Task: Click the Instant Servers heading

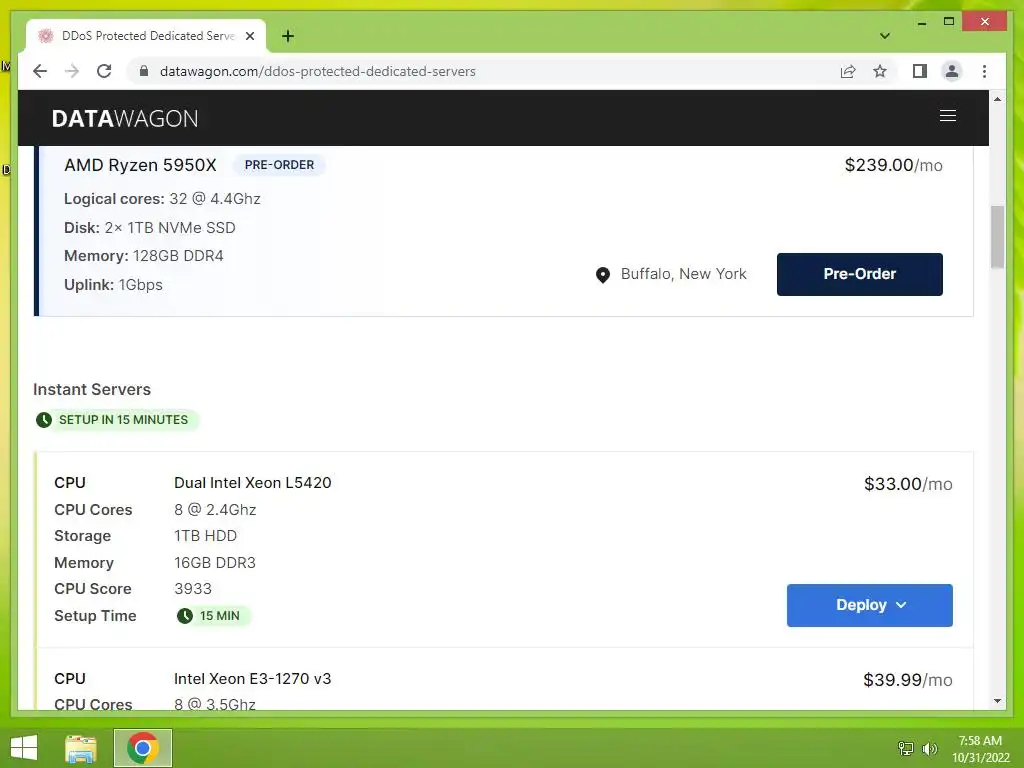Action: coord(92,389)
